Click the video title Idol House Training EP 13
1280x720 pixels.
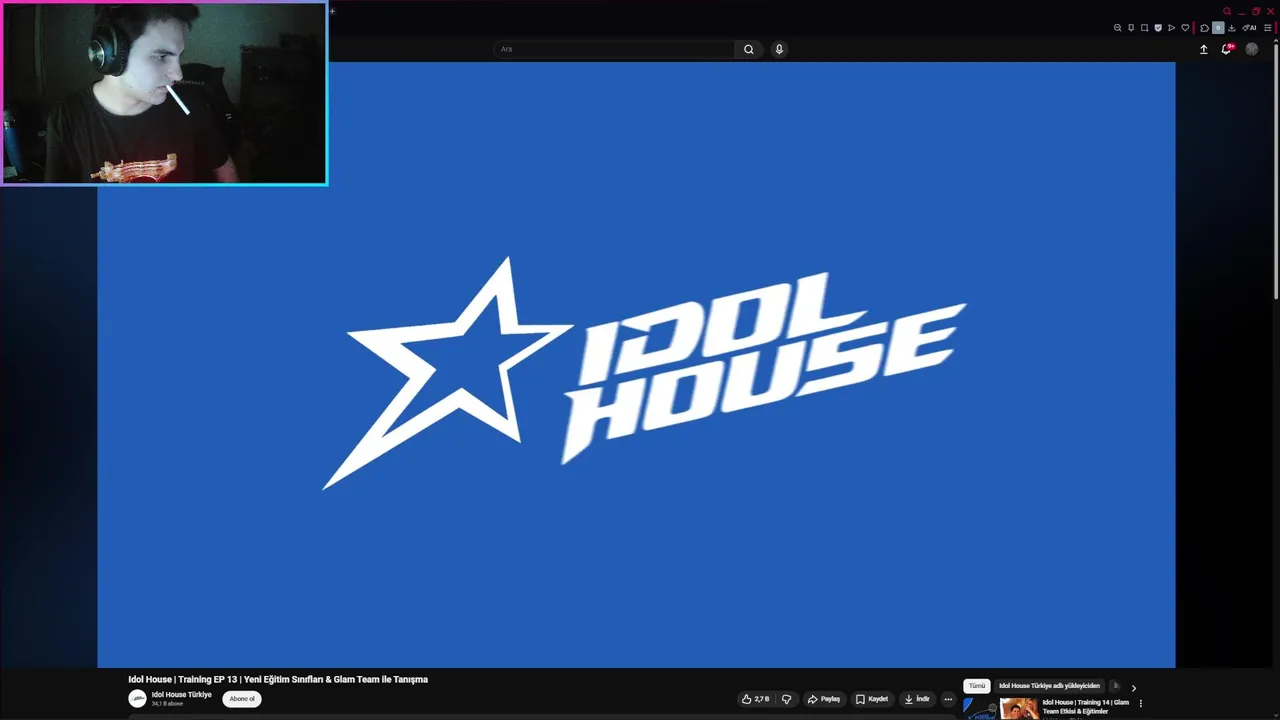coord(278,679)
